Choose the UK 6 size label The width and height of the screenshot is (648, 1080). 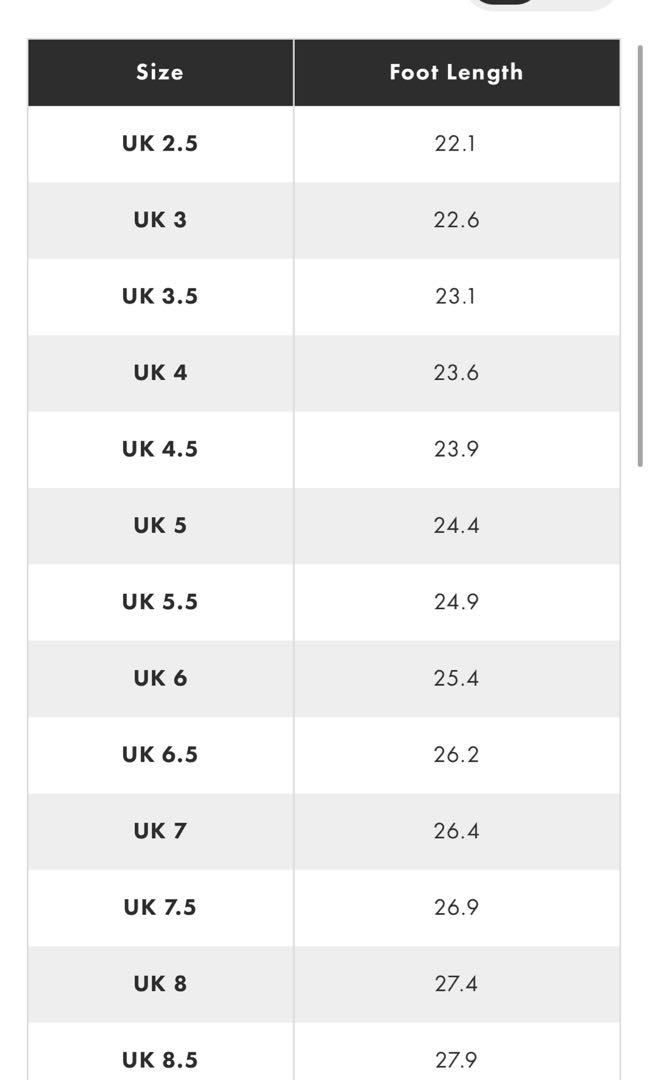[x=160, y=678]
